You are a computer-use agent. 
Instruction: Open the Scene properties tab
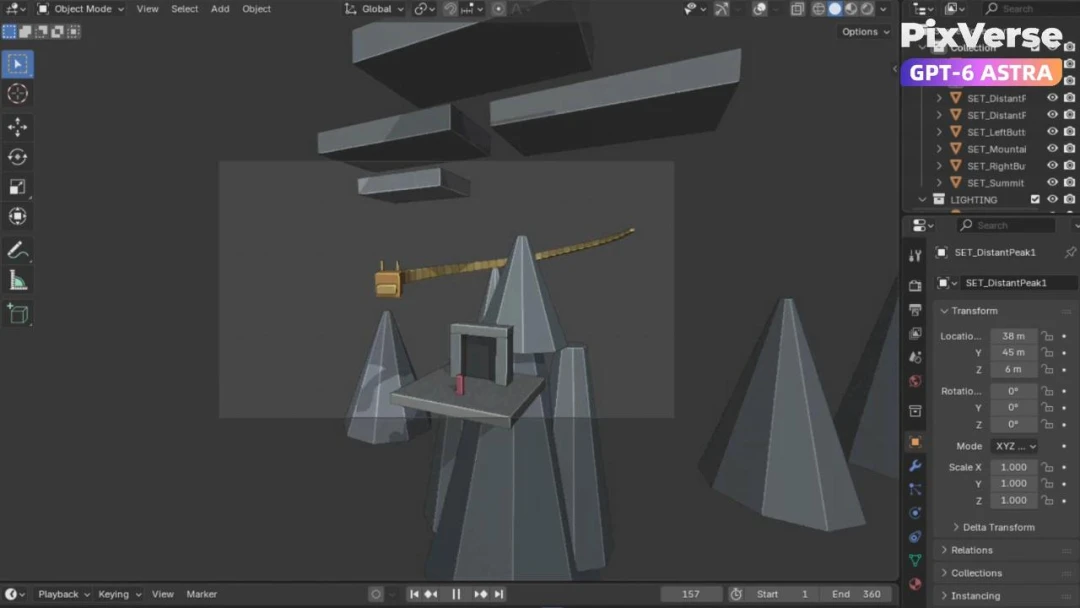tap(915, 357)
